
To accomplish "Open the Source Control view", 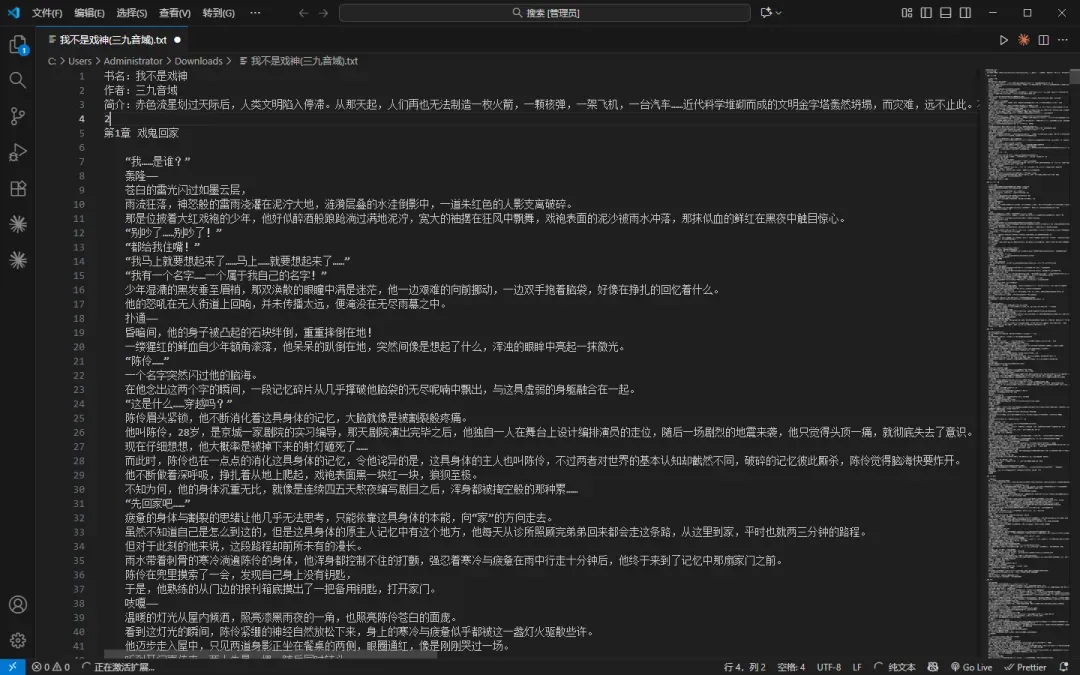I will [18, 116].
